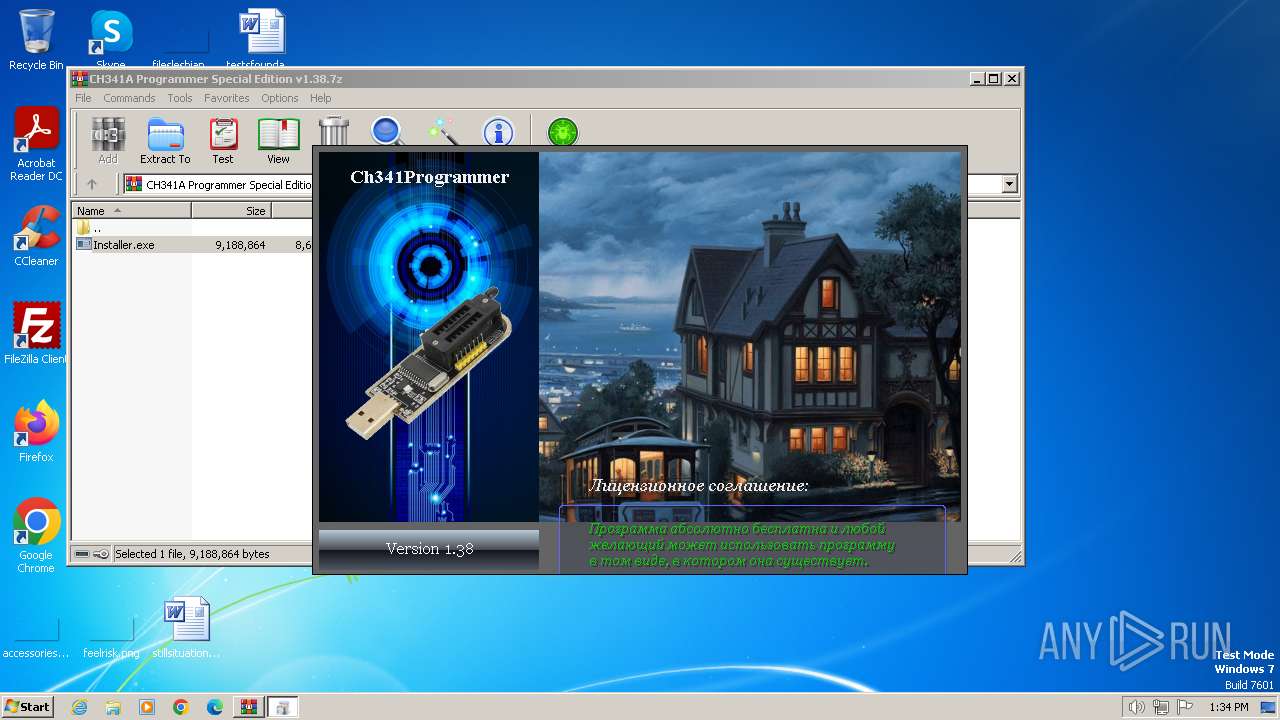Screen dimensions: 1280x720
Task: Open the stillsituation Word document icon
Action: click(186, 628)
